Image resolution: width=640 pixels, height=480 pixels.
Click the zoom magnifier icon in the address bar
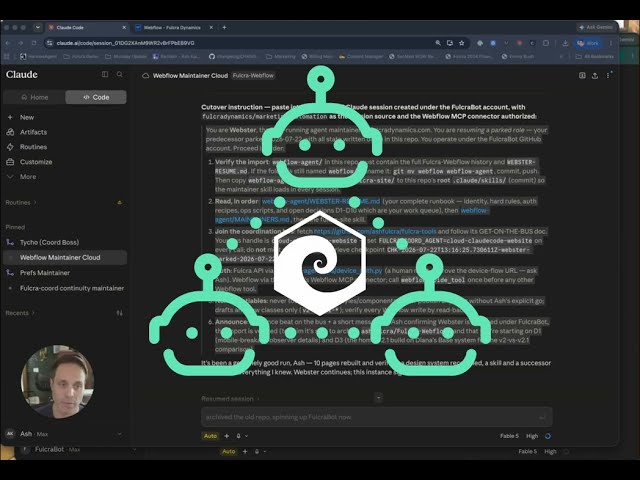(438, 43)
